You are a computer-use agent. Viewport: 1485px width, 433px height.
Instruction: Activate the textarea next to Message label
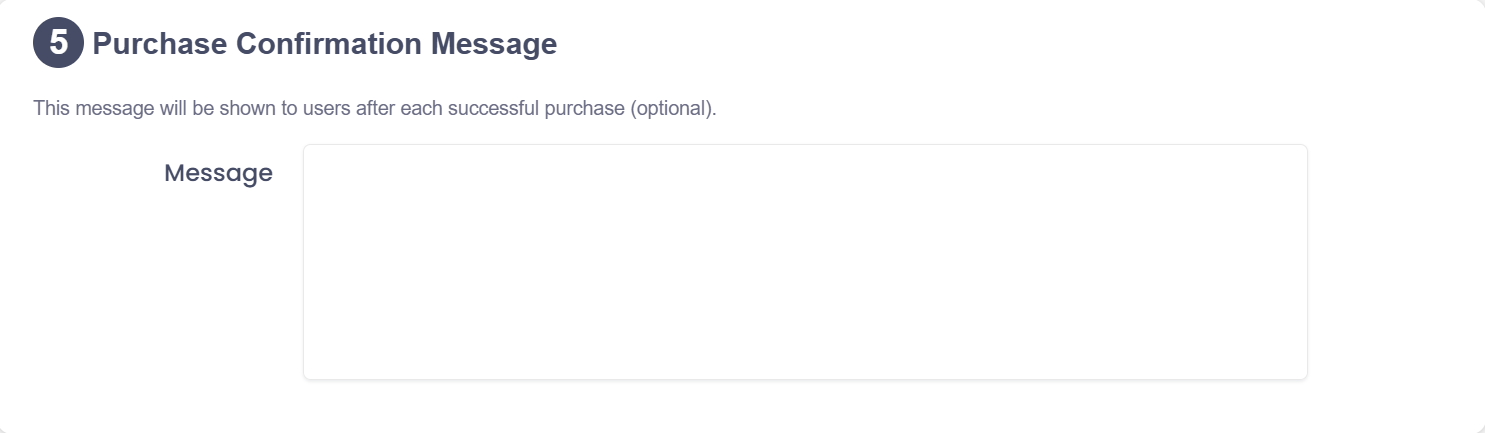805,262
